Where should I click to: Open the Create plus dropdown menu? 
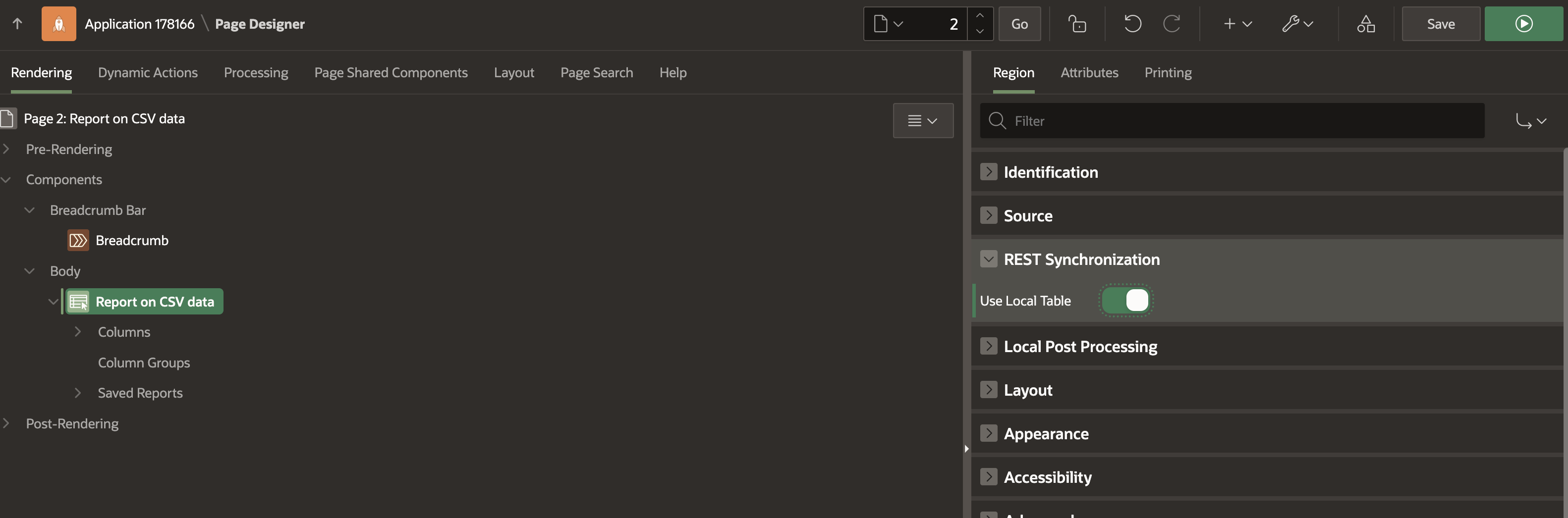[1237, 24]
